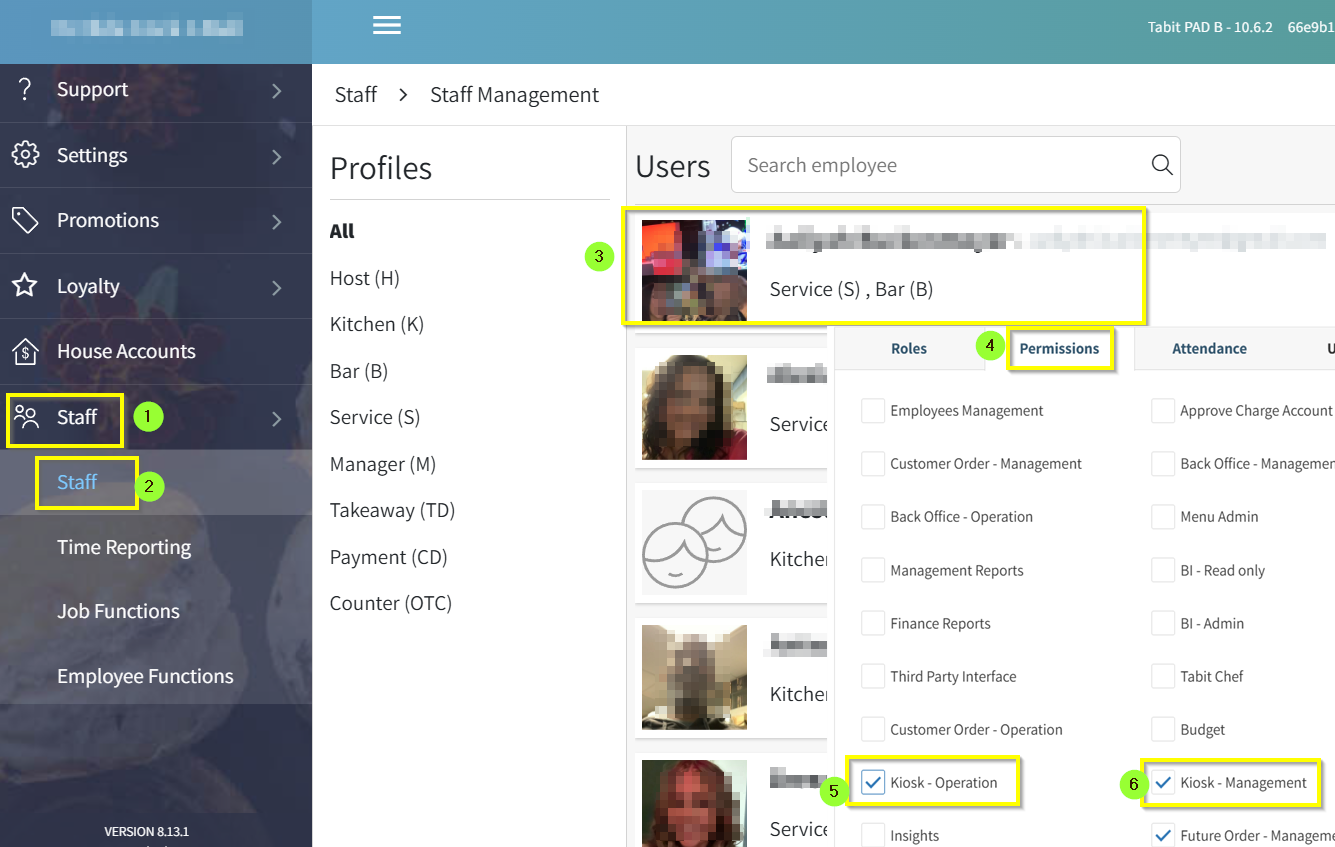Open the hamburger menu icon
The width and height of the screenshot is (1335, 847).
coord(387,26)
